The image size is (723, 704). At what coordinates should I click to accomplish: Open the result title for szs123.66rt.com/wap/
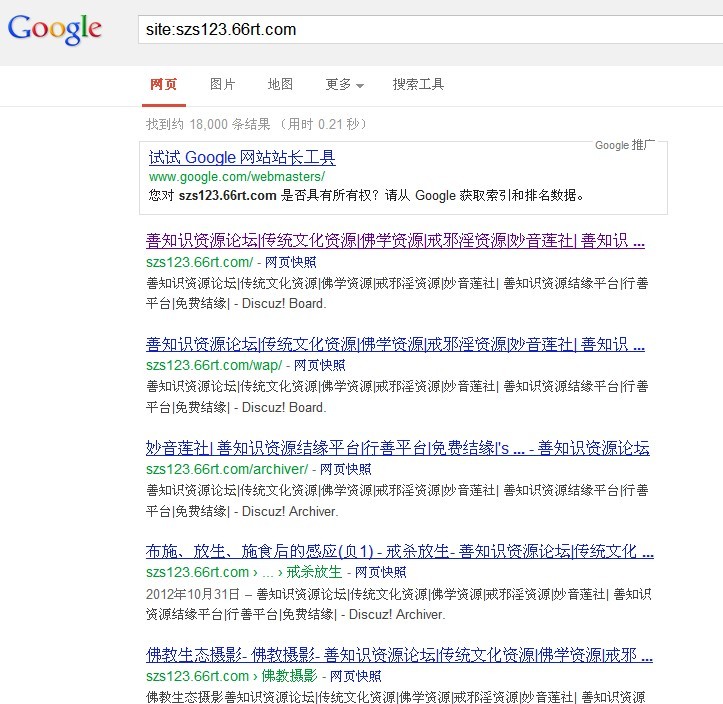pyautogui.click(x=395, y=344)
